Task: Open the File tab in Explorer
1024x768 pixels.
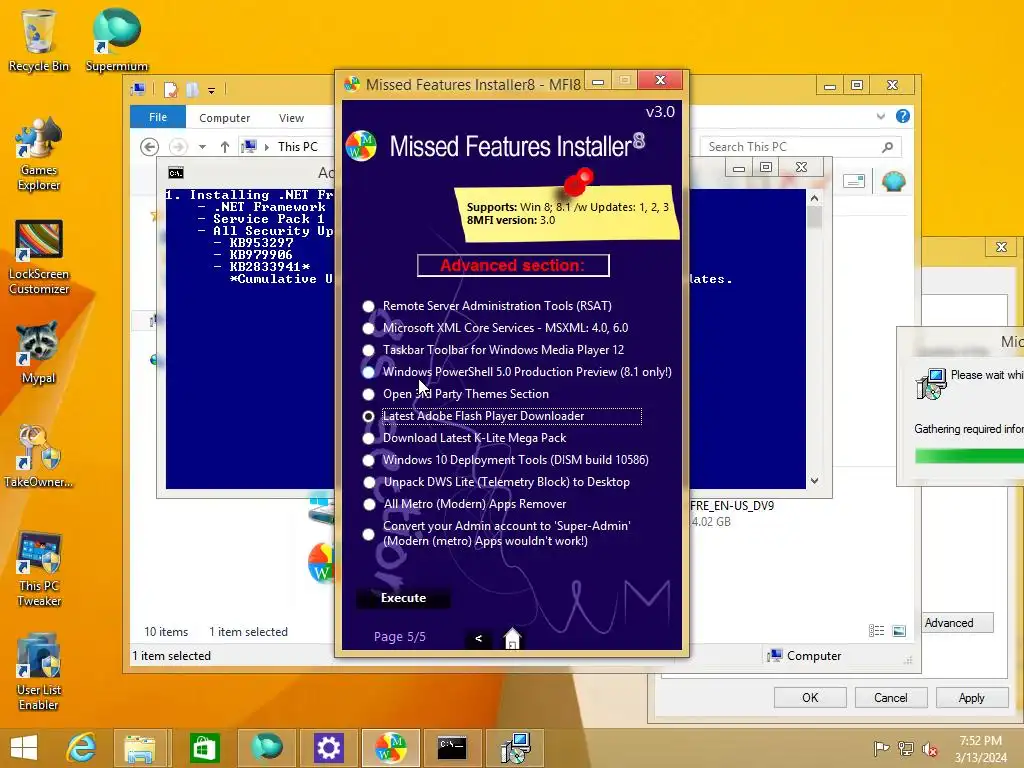Action: 157,117
